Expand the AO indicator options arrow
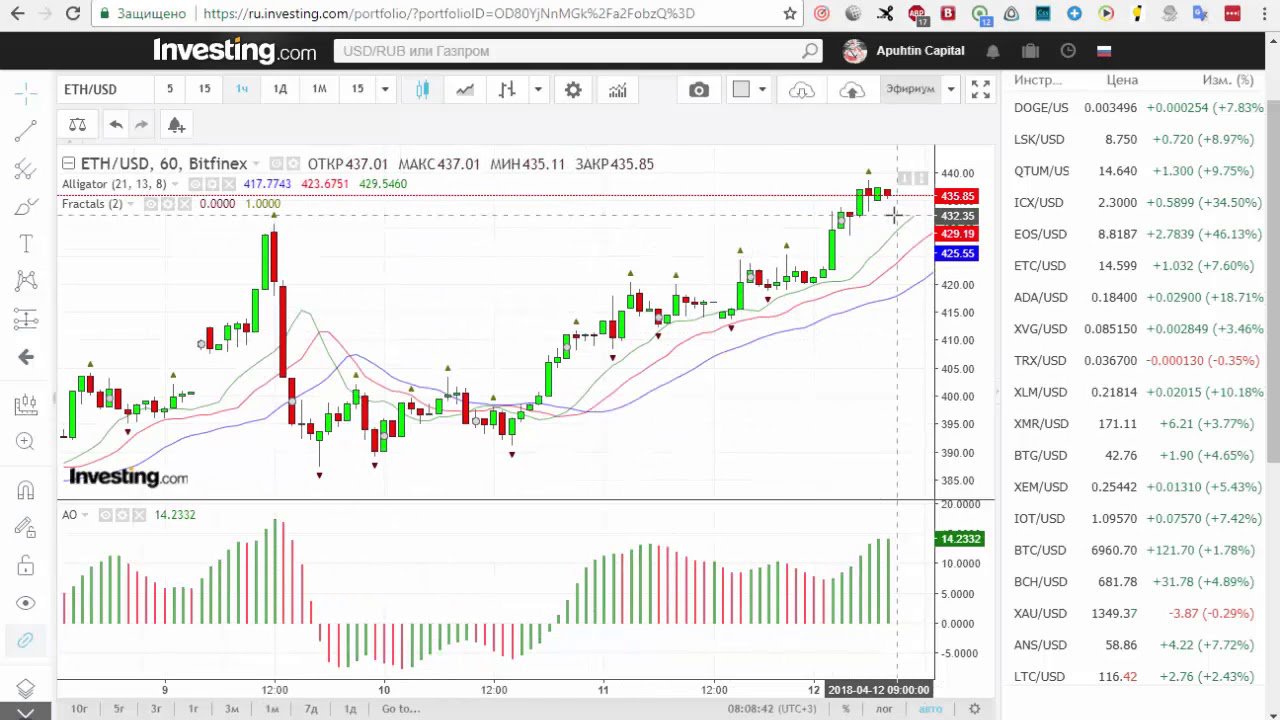The width and height of the screenshot is (1280, 720). click(85, 515)
